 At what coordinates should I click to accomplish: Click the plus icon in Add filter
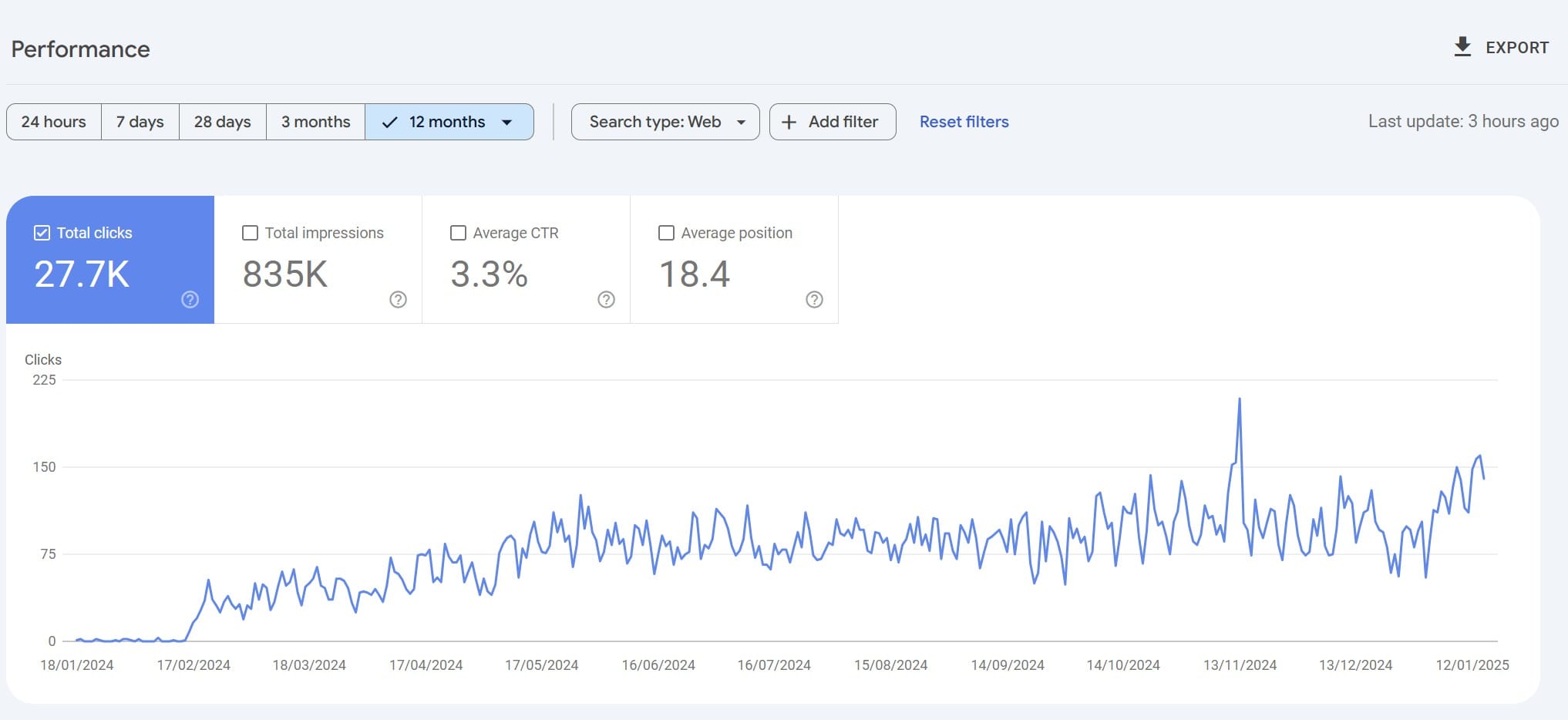coord(789,122)
